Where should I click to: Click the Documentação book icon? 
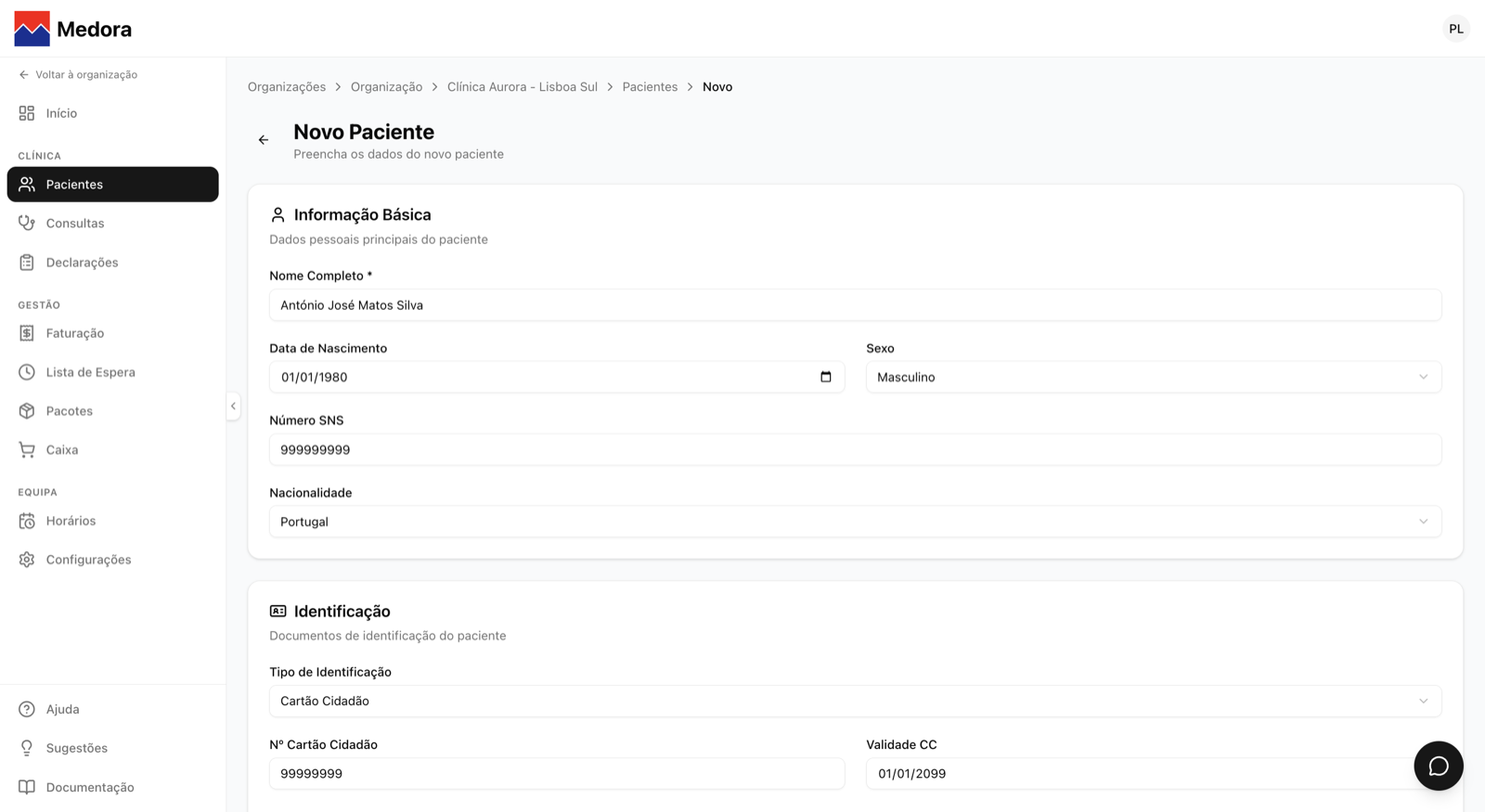27,787
